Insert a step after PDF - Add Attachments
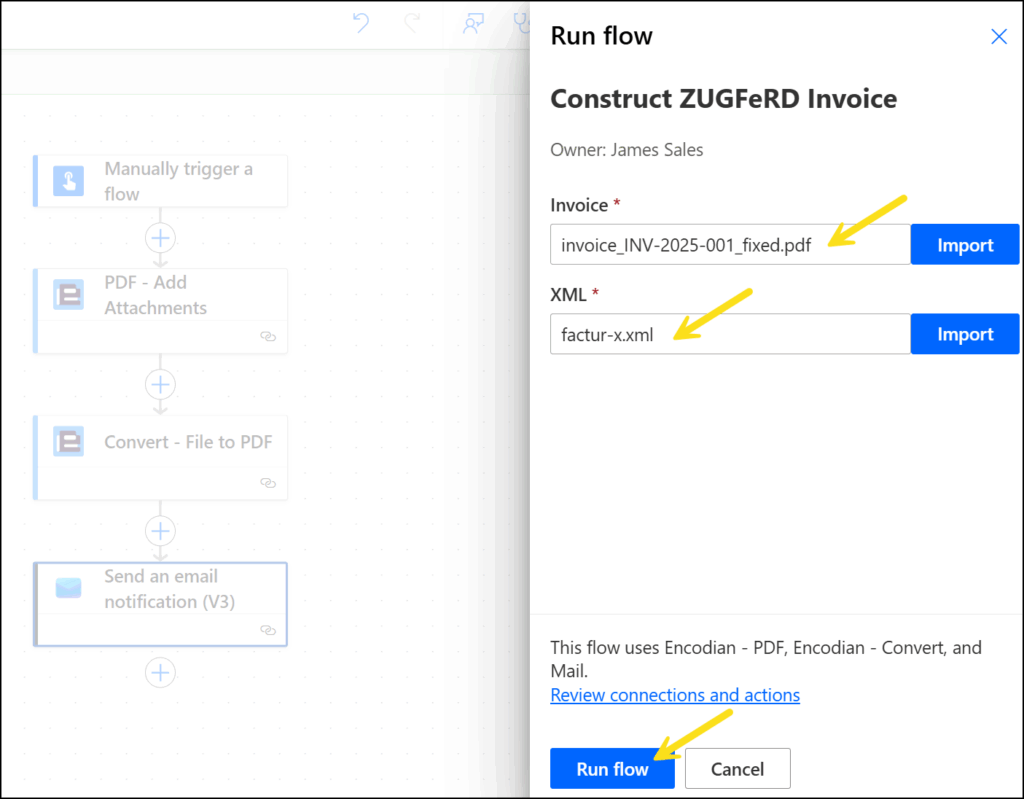The height and width of the screenshot is (799, 1024). click(x=160, y=384)
